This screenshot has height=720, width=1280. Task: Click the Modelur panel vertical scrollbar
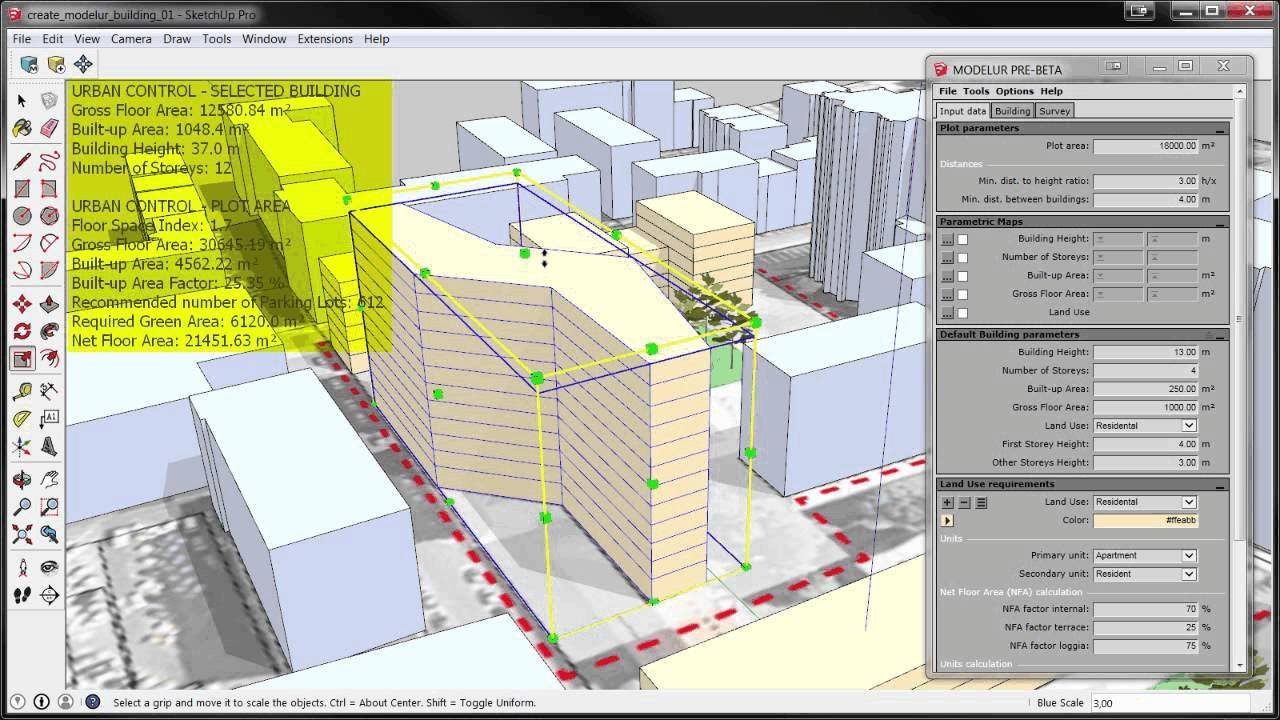[x=1240, y=380]
